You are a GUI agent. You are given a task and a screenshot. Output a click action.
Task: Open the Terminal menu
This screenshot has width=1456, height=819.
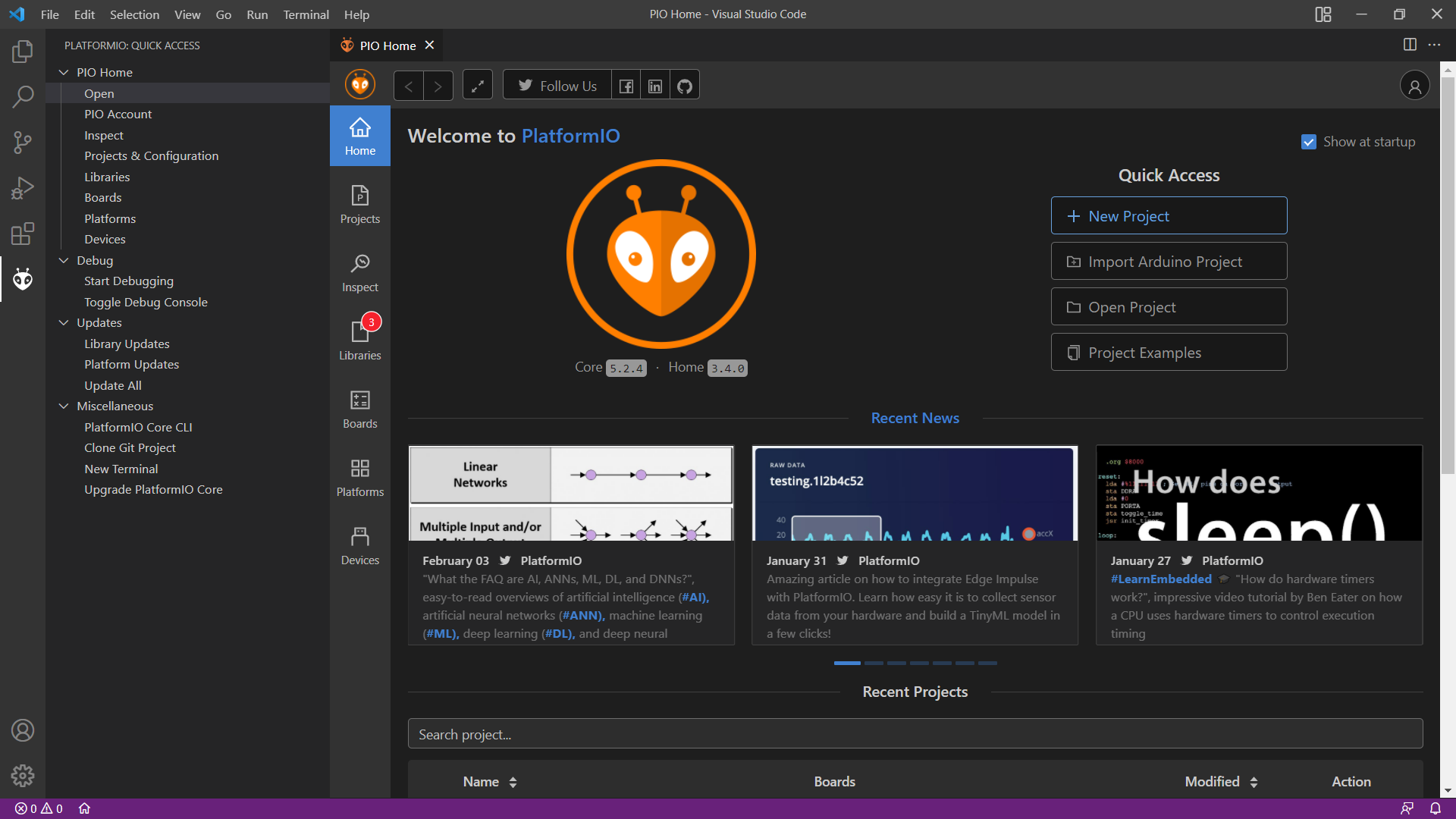click(306, 14)
